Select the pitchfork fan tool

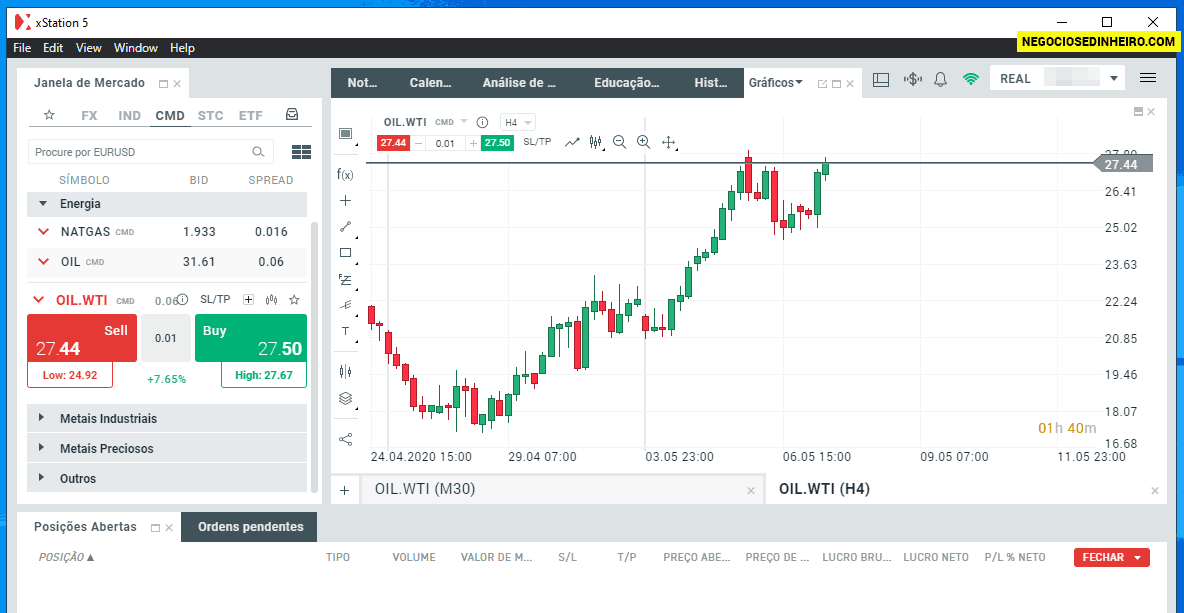pyautogui.click(x=345, y=305)
